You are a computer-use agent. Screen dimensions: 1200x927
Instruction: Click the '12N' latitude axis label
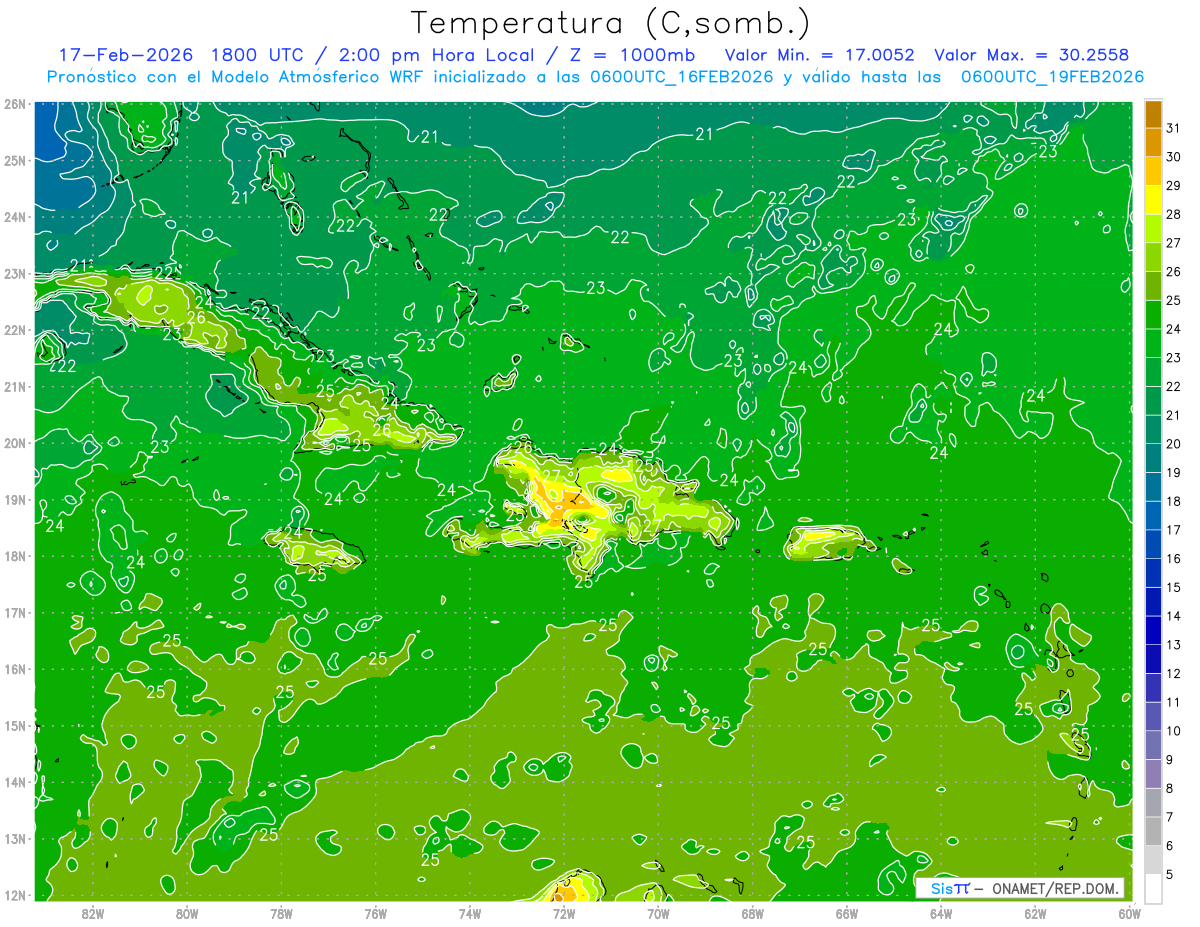[15, 894]
